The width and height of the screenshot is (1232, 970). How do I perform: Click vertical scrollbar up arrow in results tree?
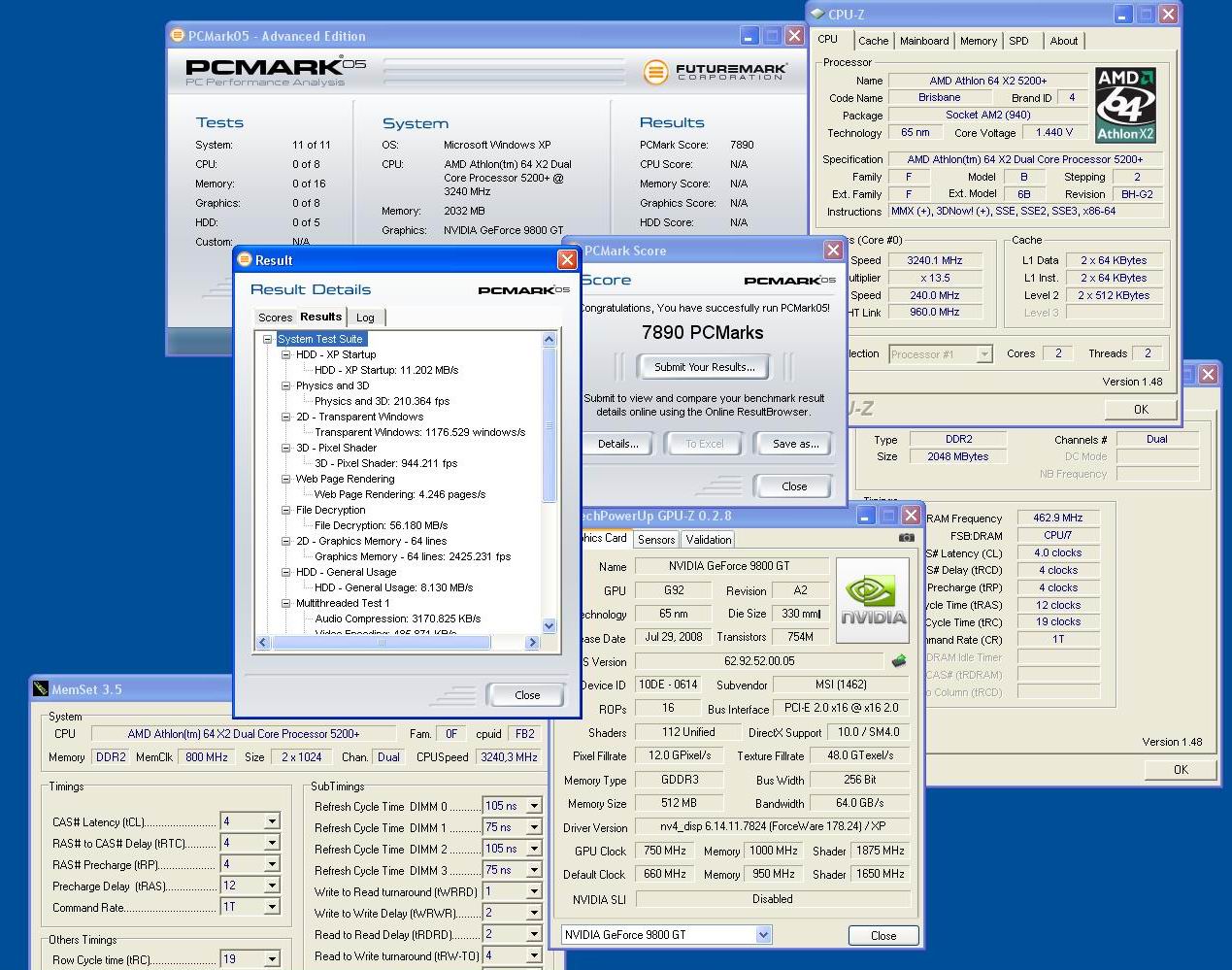[x=549, y=339]
